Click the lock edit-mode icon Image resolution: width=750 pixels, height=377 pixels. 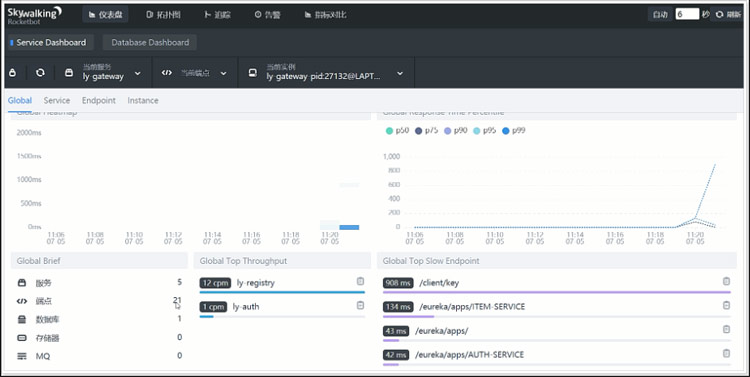tap(13, 73)
